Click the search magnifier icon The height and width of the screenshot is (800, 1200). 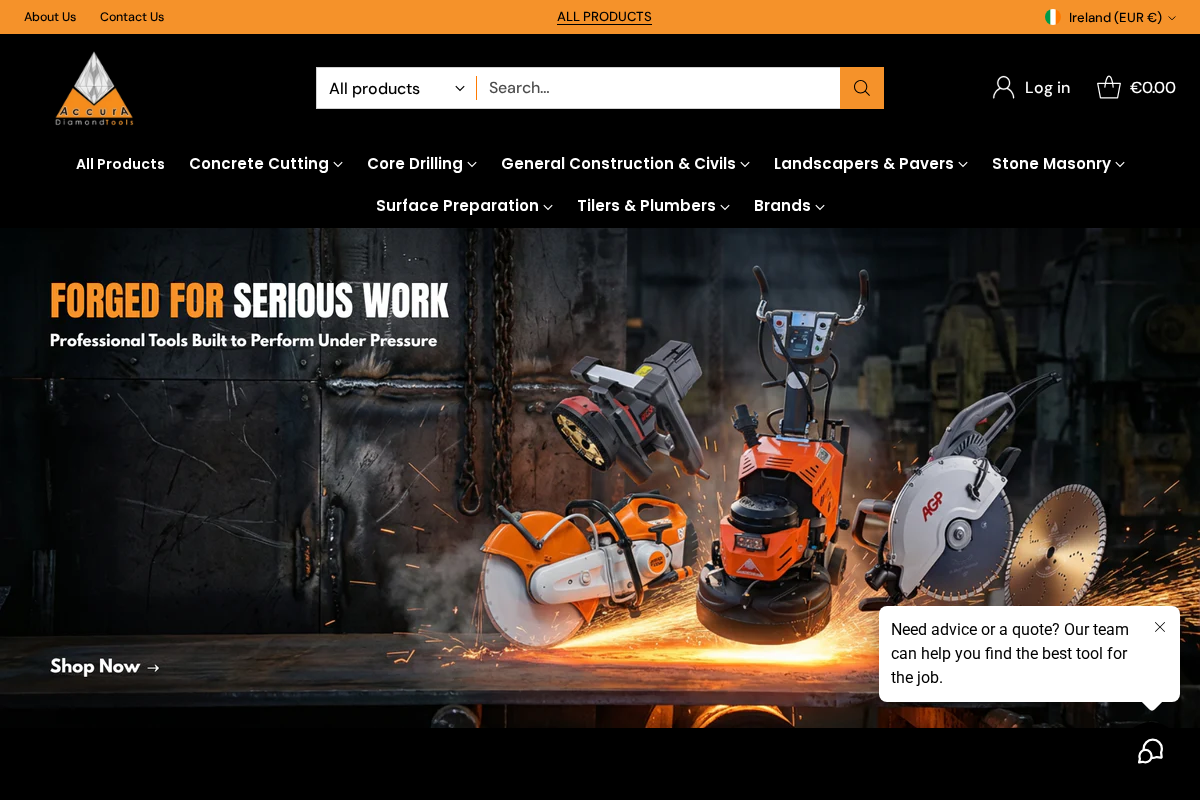coord(861,88)
